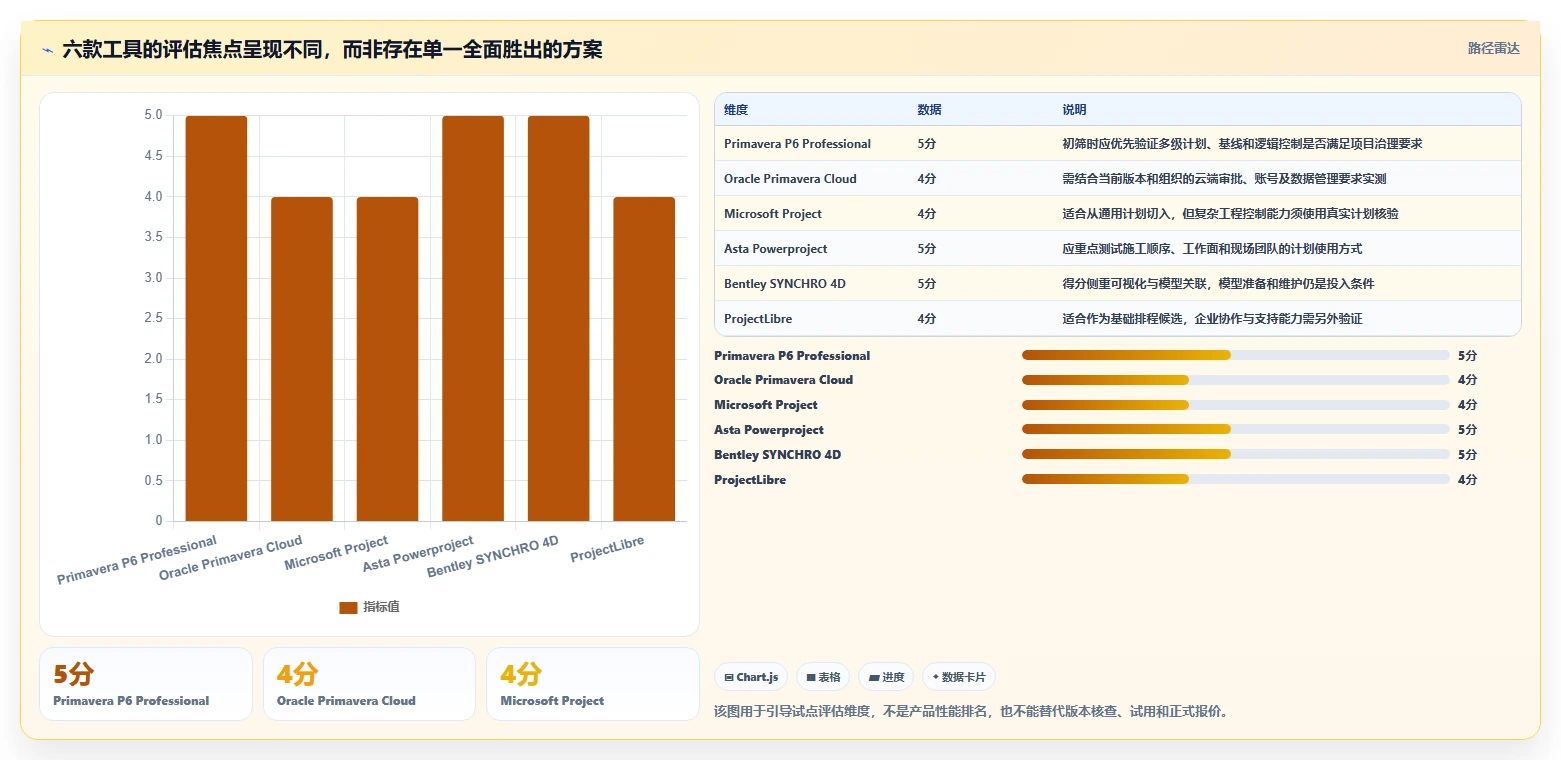Image resolution: width=1561 pixels, height=760 pixels.
Task: Click the 进度 tag button
Action: tap(886, 677)
